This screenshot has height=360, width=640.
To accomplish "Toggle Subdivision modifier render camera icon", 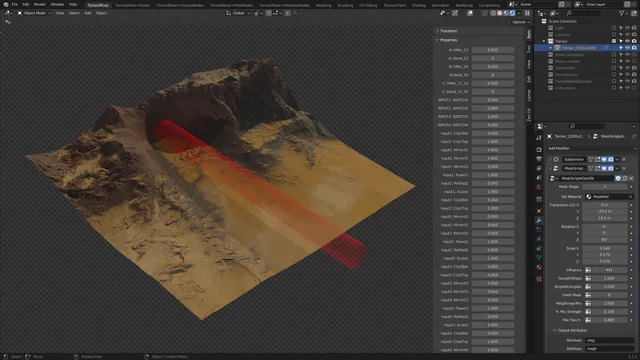I will click(x=611, y=159).
